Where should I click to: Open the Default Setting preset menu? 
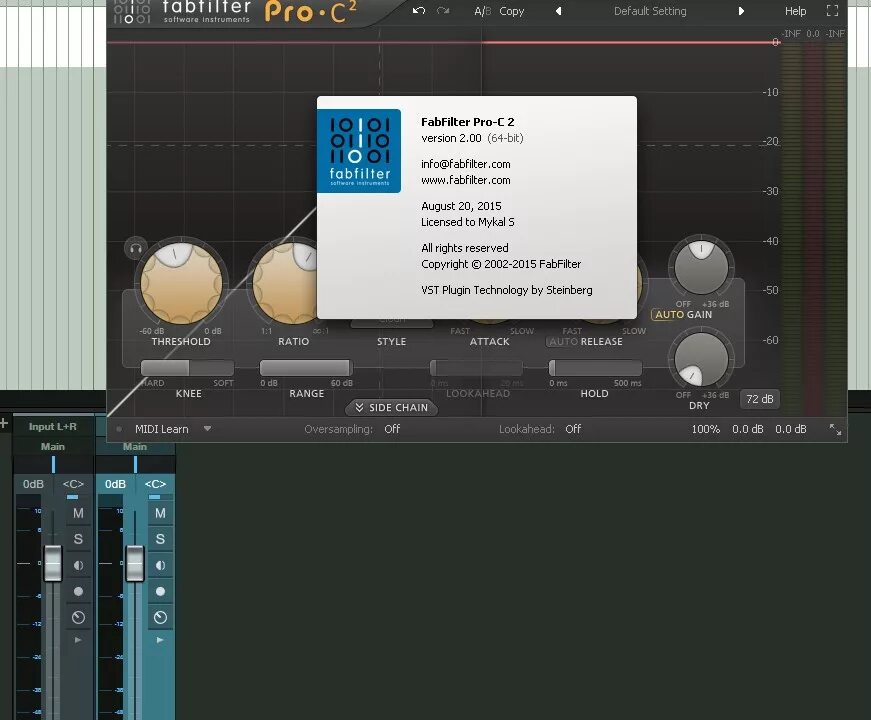[x=650, y=11]
